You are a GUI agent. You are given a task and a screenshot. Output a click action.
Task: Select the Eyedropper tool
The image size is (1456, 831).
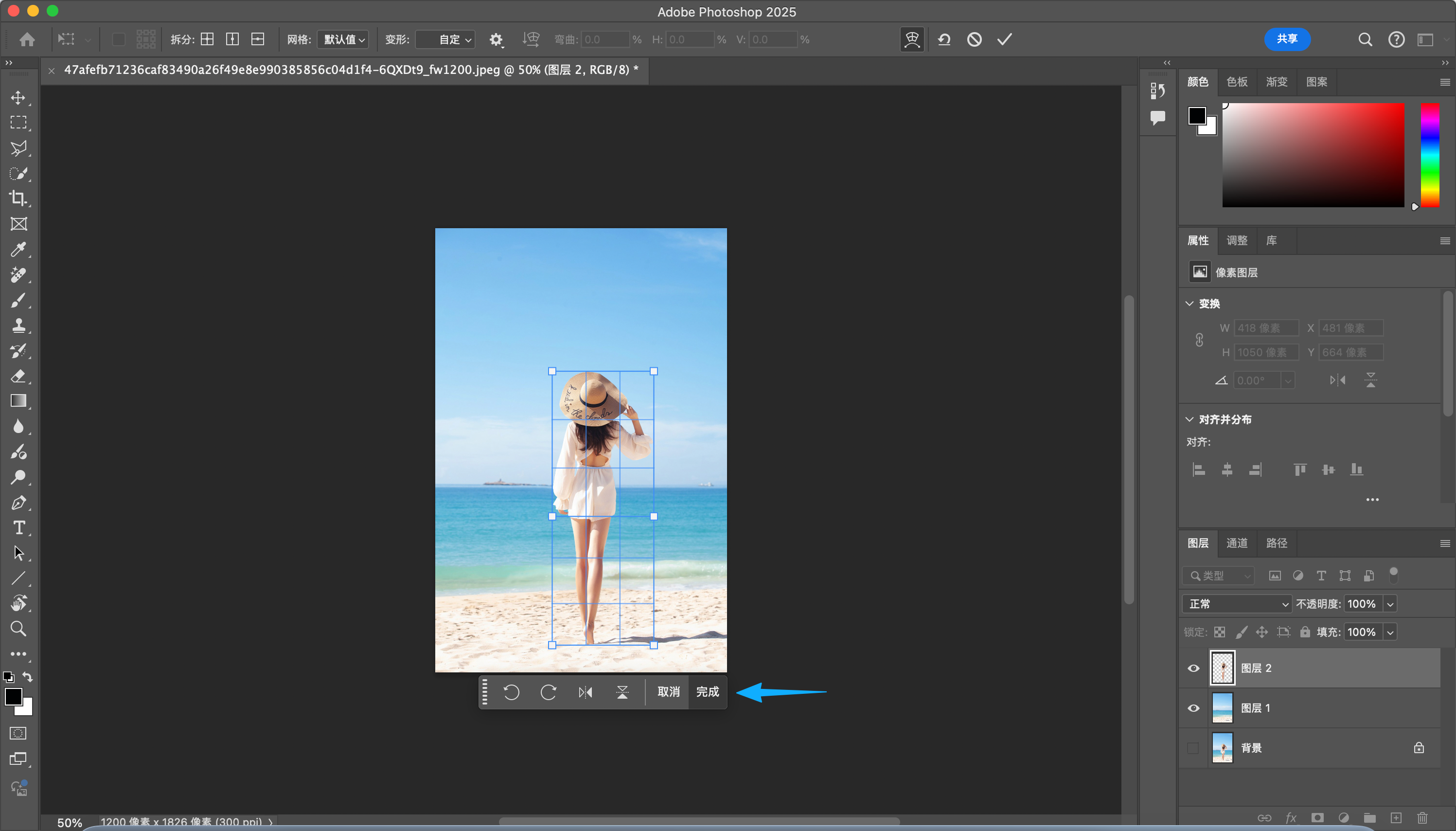pos(18,250)
